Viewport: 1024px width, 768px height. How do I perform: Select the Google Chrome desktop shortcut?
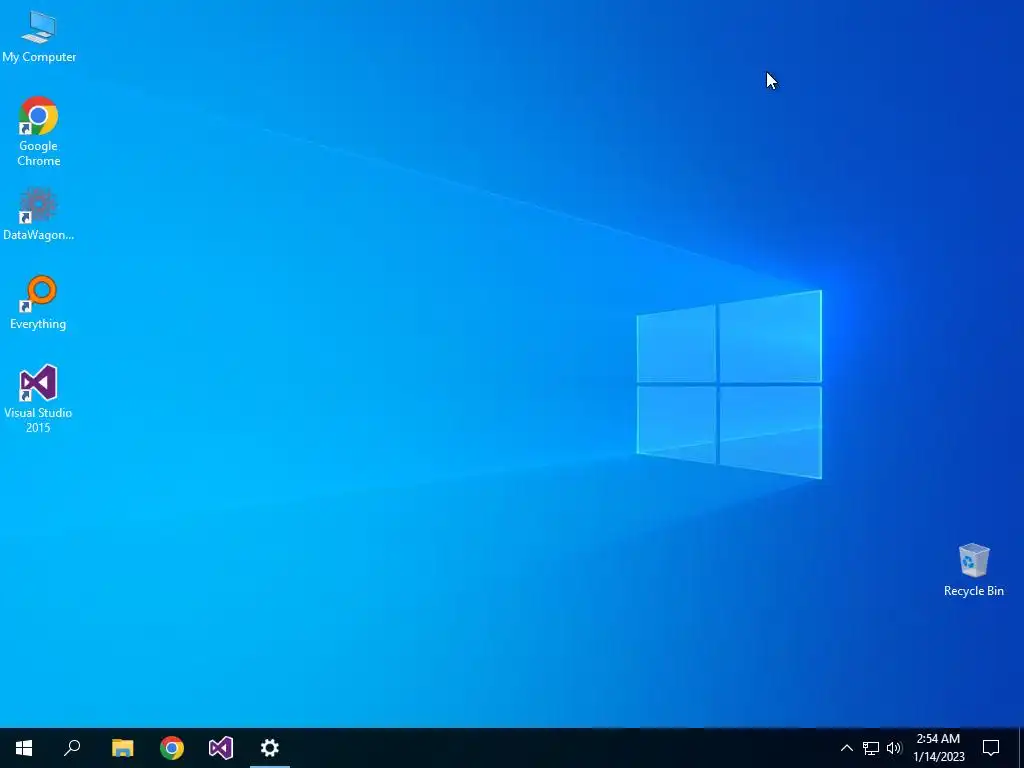click(x=39, y=131)
